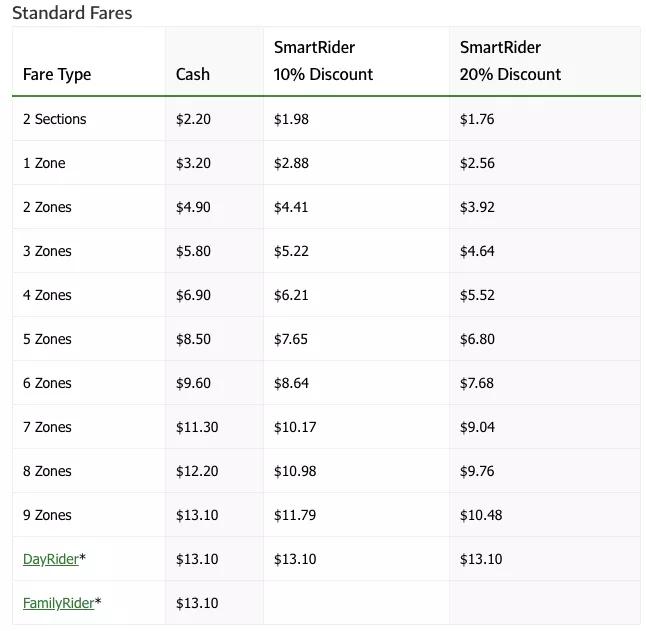
Task: Select the 1 Zone cash fare $3.20
Action: [x=193, y=163]
